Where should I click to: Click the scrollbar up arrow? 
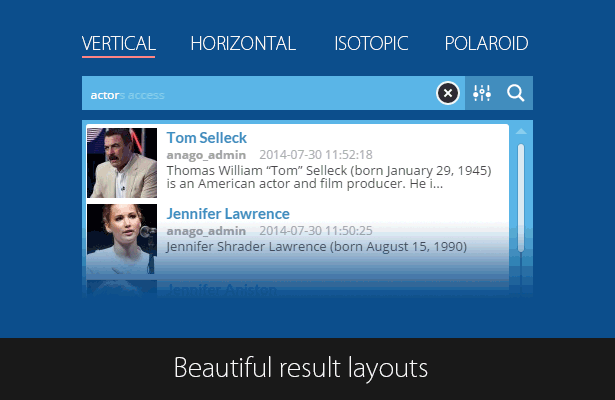[x=521, y=131]
